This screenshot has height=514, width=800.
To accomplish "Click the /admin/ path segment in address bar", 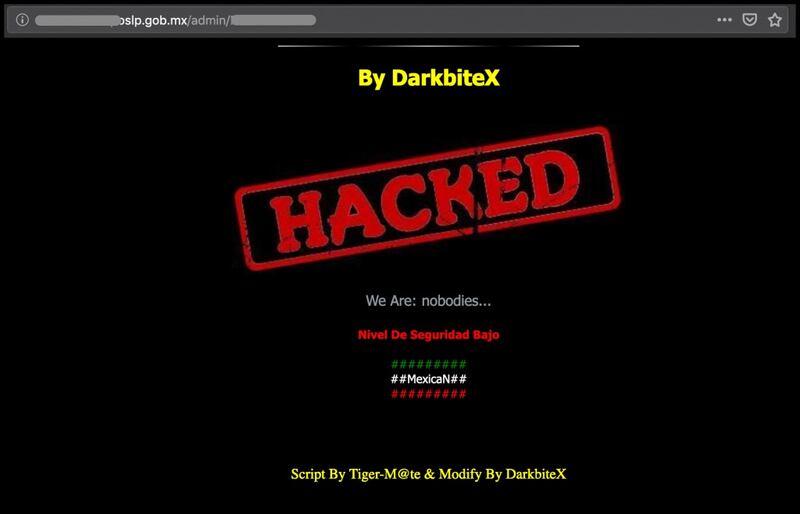I will click(210, 20).
